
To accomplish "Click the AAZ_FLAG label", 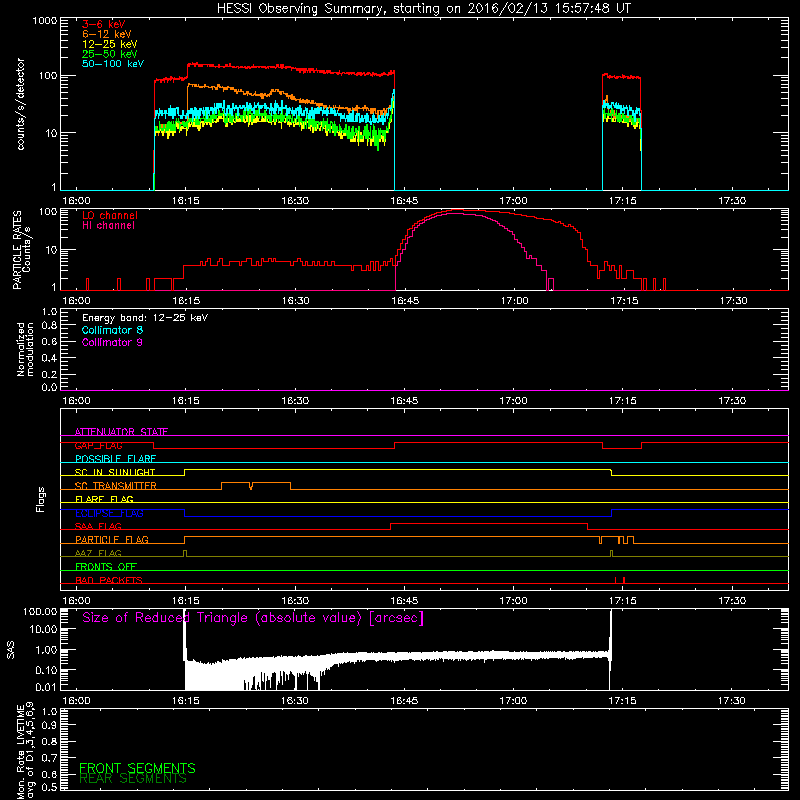I will (x=98, y=553).
